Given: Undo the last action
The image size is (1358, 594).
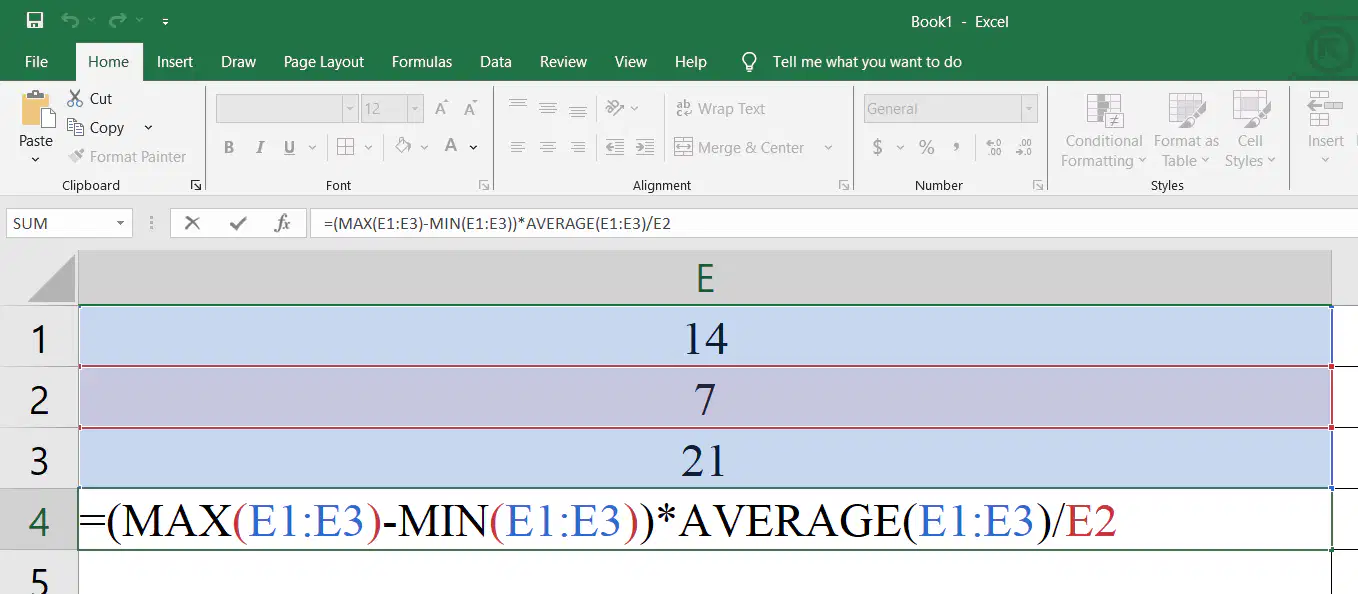Looking at the screenshot, I should (69, 21).
